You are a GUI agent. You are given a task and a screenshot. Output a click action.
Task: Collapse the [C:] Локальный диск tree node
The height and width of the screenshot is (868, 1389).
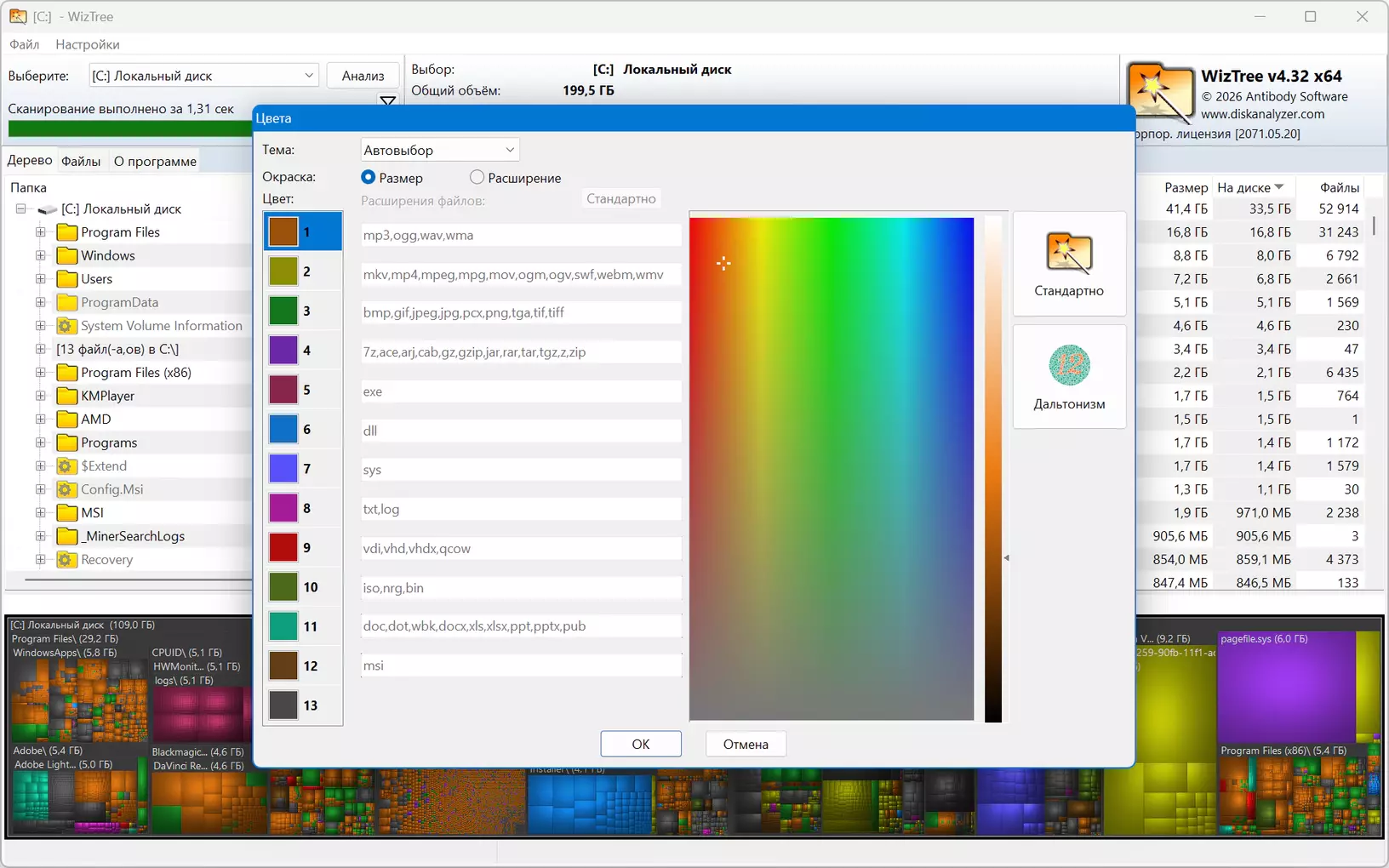coord(21,209)
